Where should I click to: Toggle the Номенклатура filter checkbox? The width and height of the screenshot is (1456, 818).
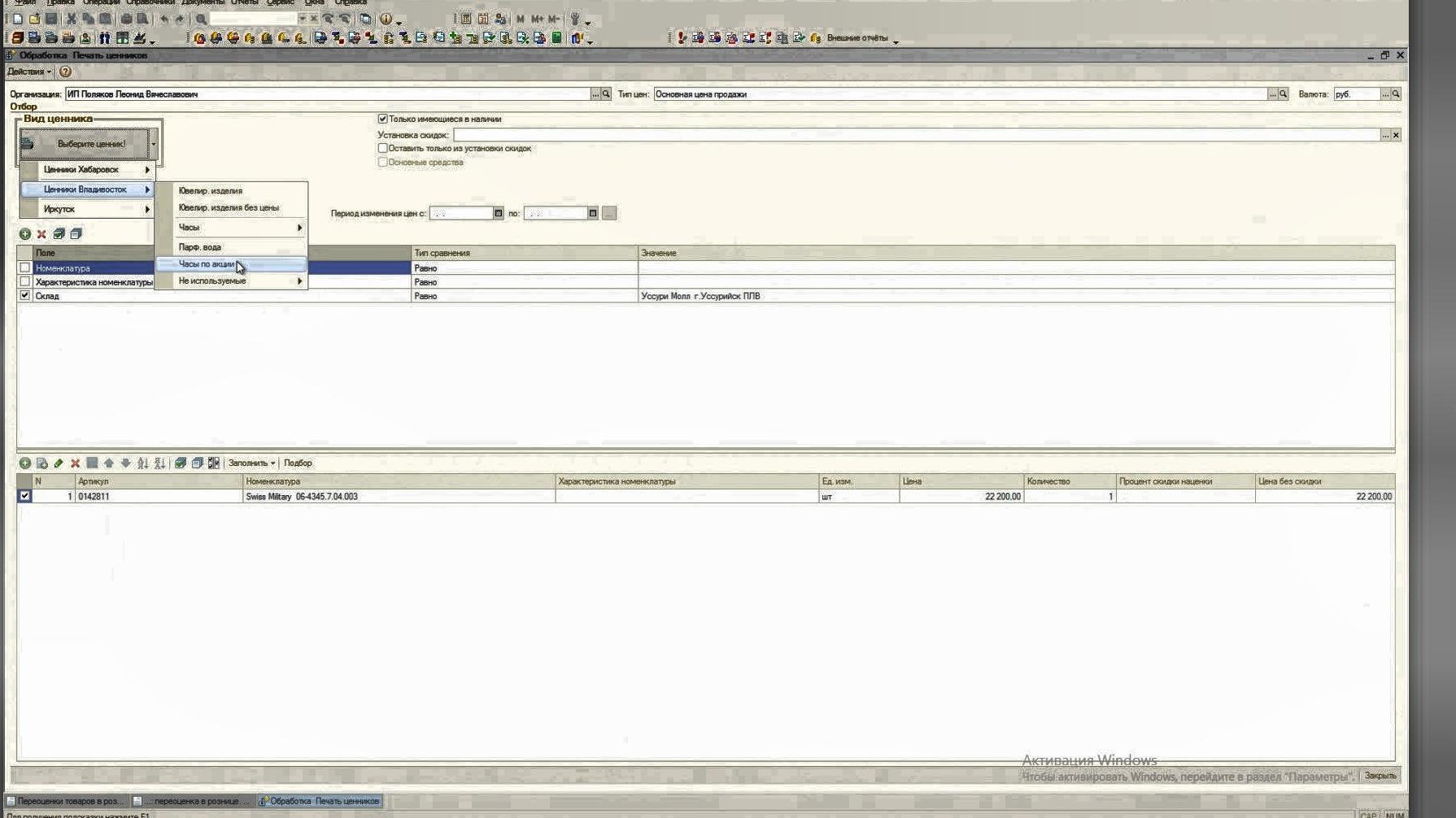tap(25, 268)
